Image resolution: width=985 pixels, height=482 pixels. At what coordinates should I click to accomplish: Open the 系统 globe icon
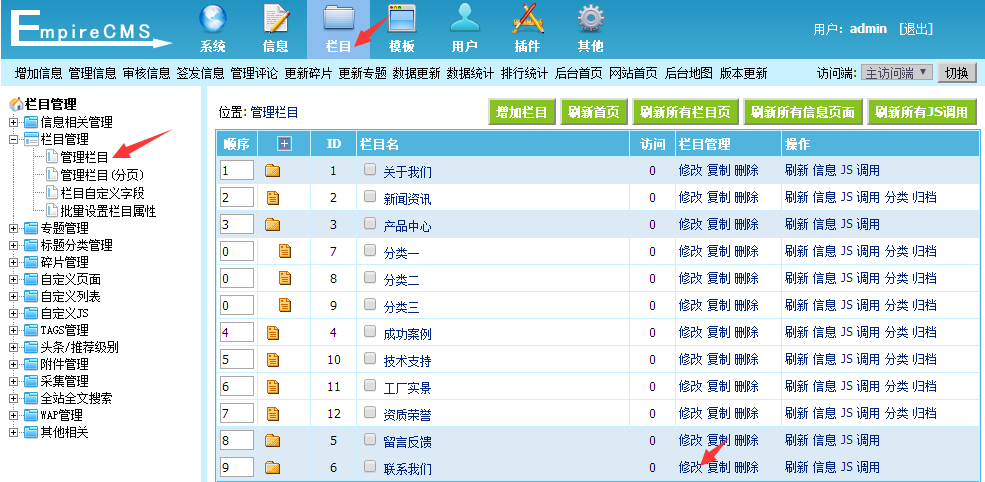coord(212,20)
